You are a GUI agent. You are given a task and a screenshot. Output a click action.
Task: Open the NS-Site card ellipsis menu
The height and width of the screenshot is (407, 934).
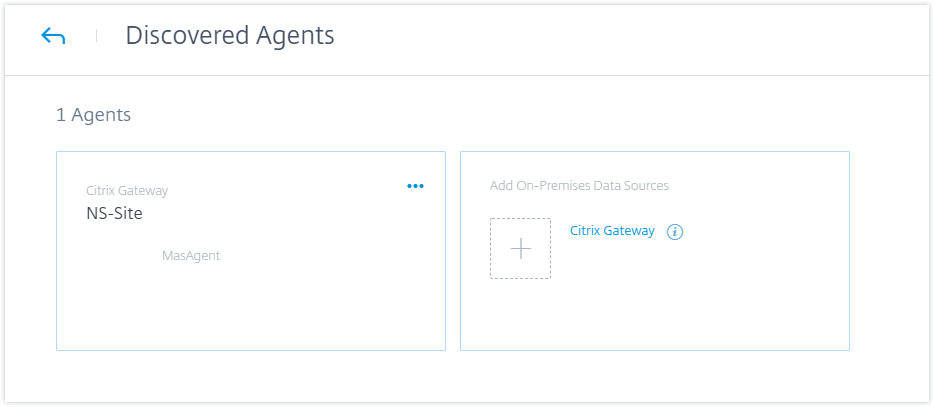pyautogui.click(x=415, y=186)
